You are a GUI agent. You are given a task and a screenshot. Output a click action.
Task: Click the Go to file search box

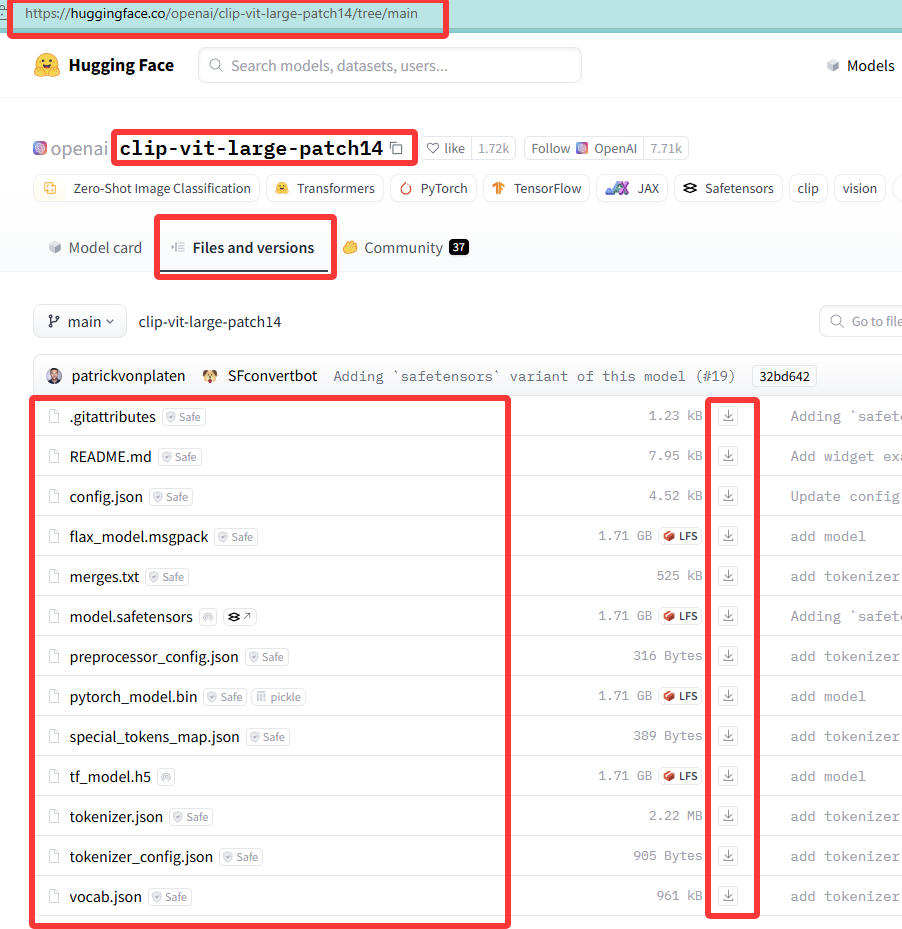tap(861, 321)
